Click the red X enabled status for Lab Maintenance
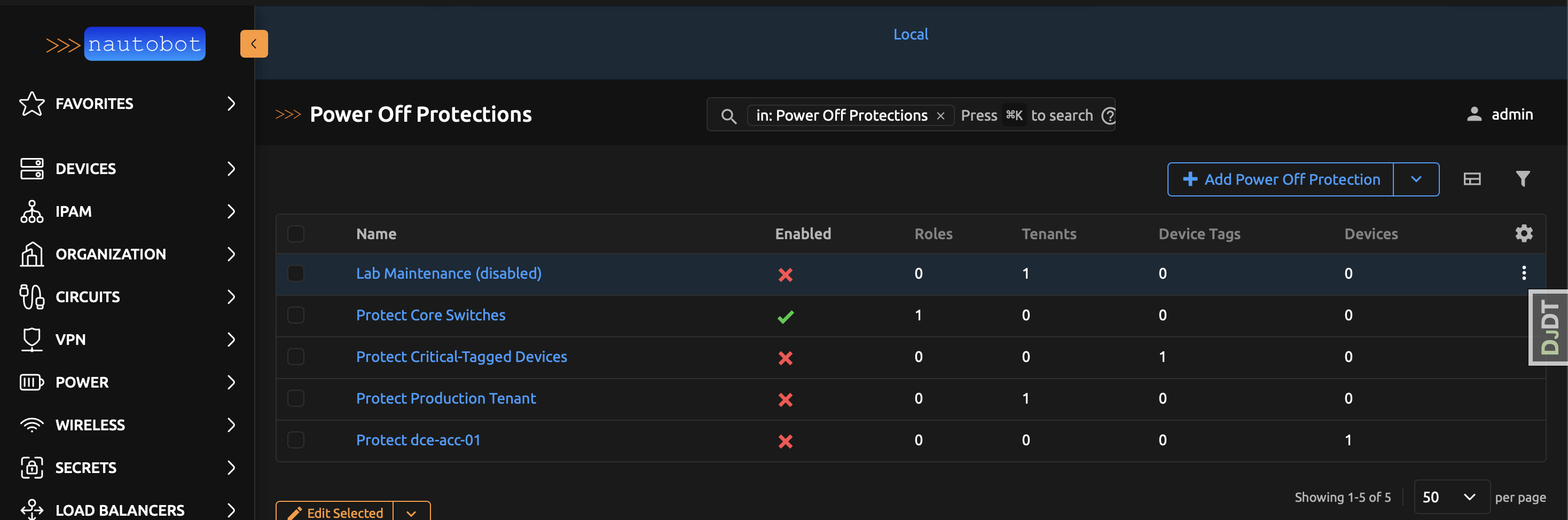Screen dimensions: 1568x520 coord(785,275)
